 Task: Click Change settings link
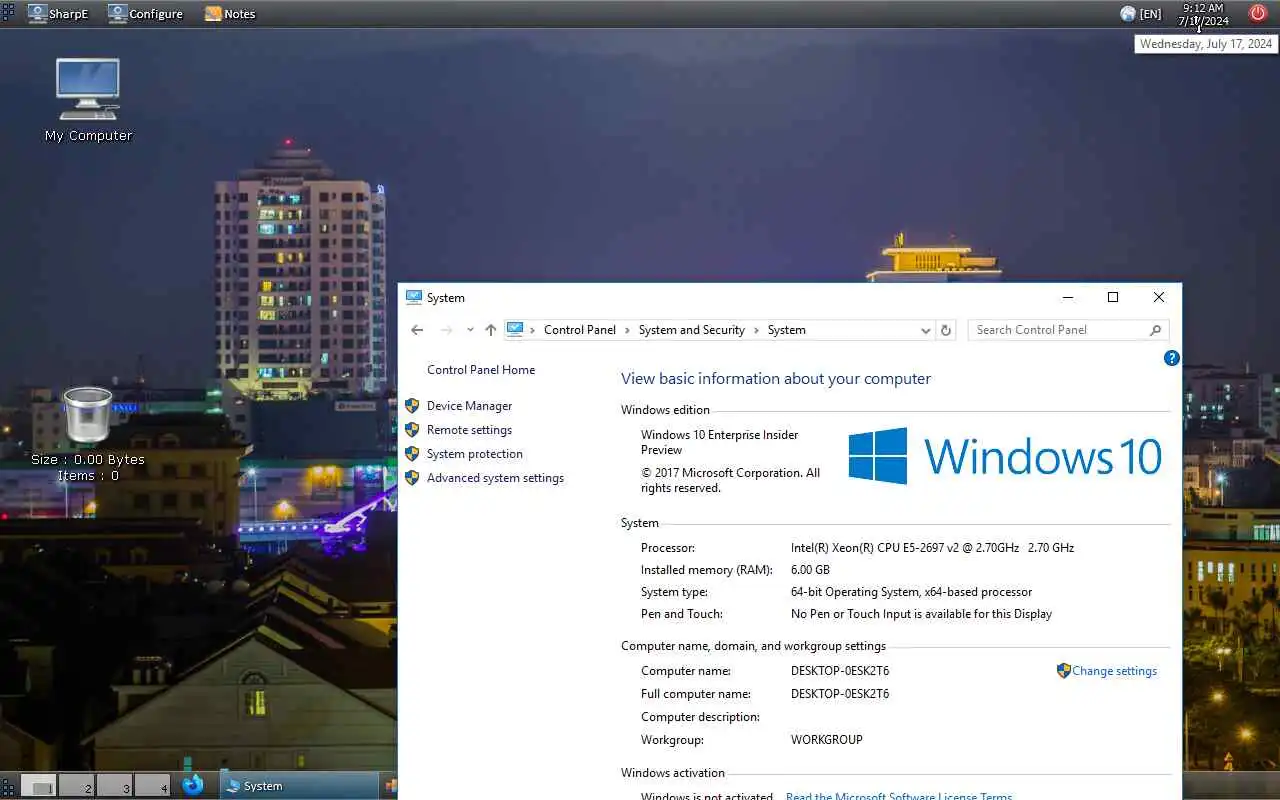pos(1114,671)
